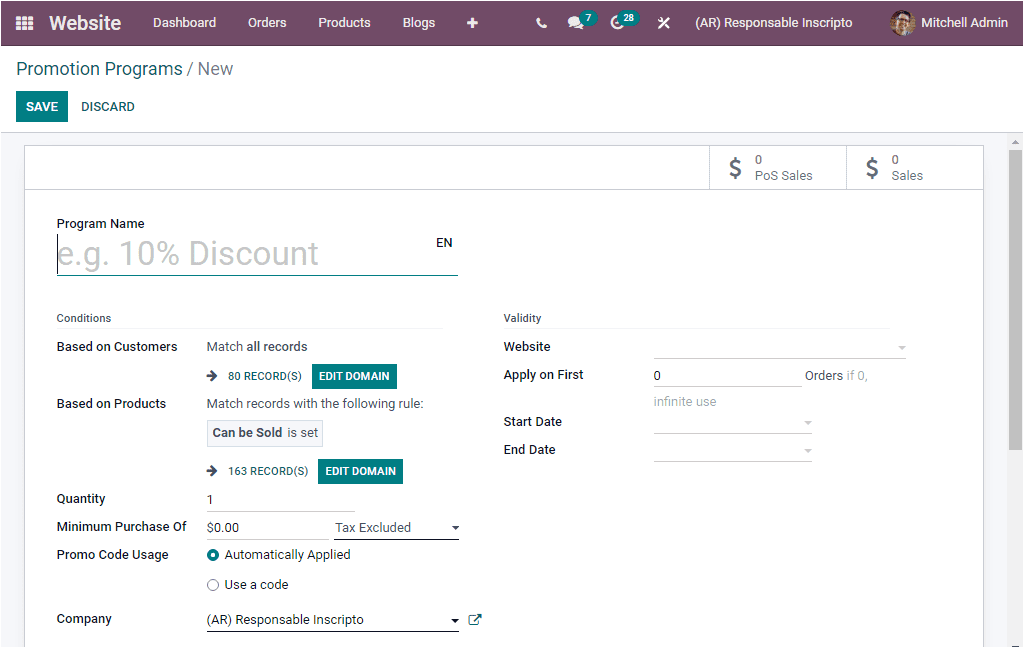
Task: Select the Automatically Applied radio option
Action: 212,554
